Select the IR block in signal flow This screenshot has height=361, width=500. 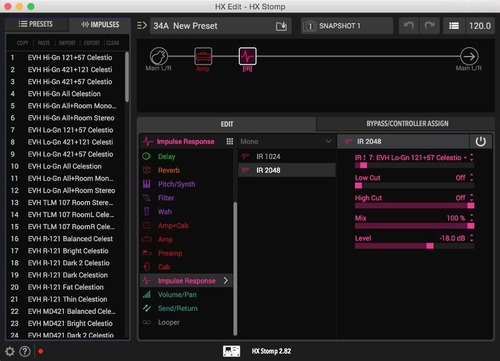(247, 56)
